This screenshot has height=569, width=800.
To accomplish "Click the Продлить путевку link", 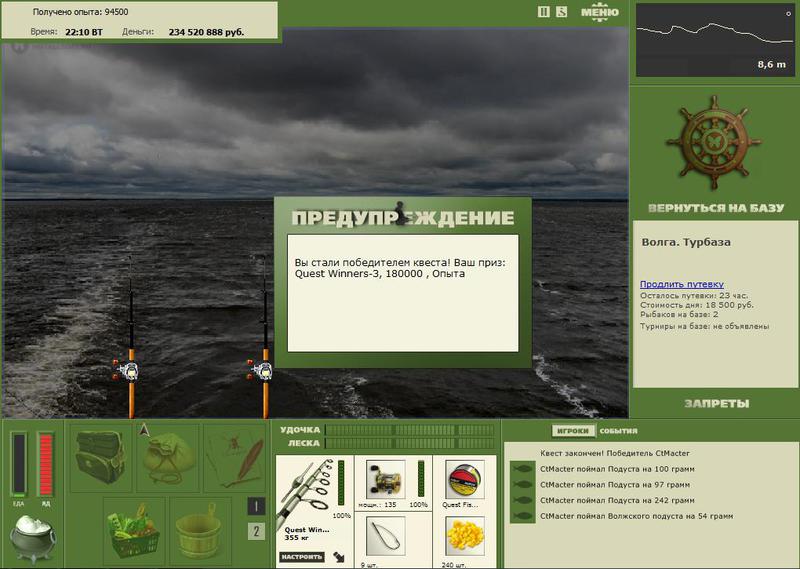I will point(682,284).
